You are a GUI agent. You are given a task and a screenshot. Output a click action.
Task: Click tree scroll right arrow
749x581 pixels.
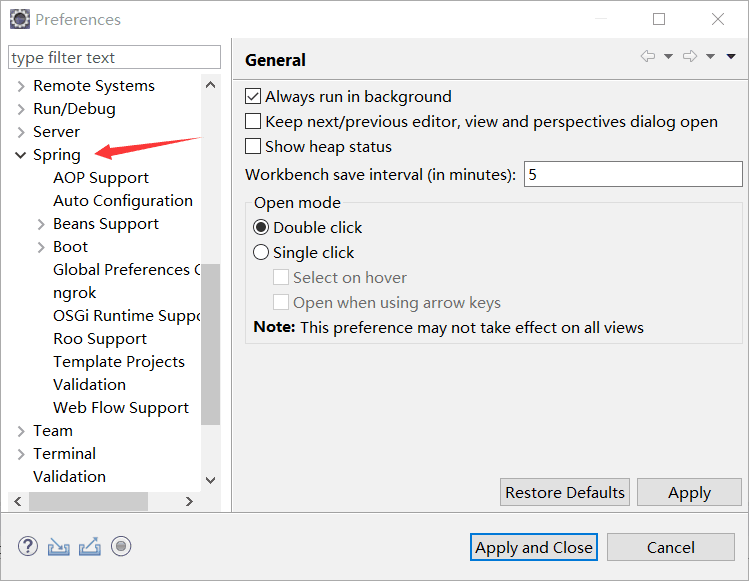point(189,501)
